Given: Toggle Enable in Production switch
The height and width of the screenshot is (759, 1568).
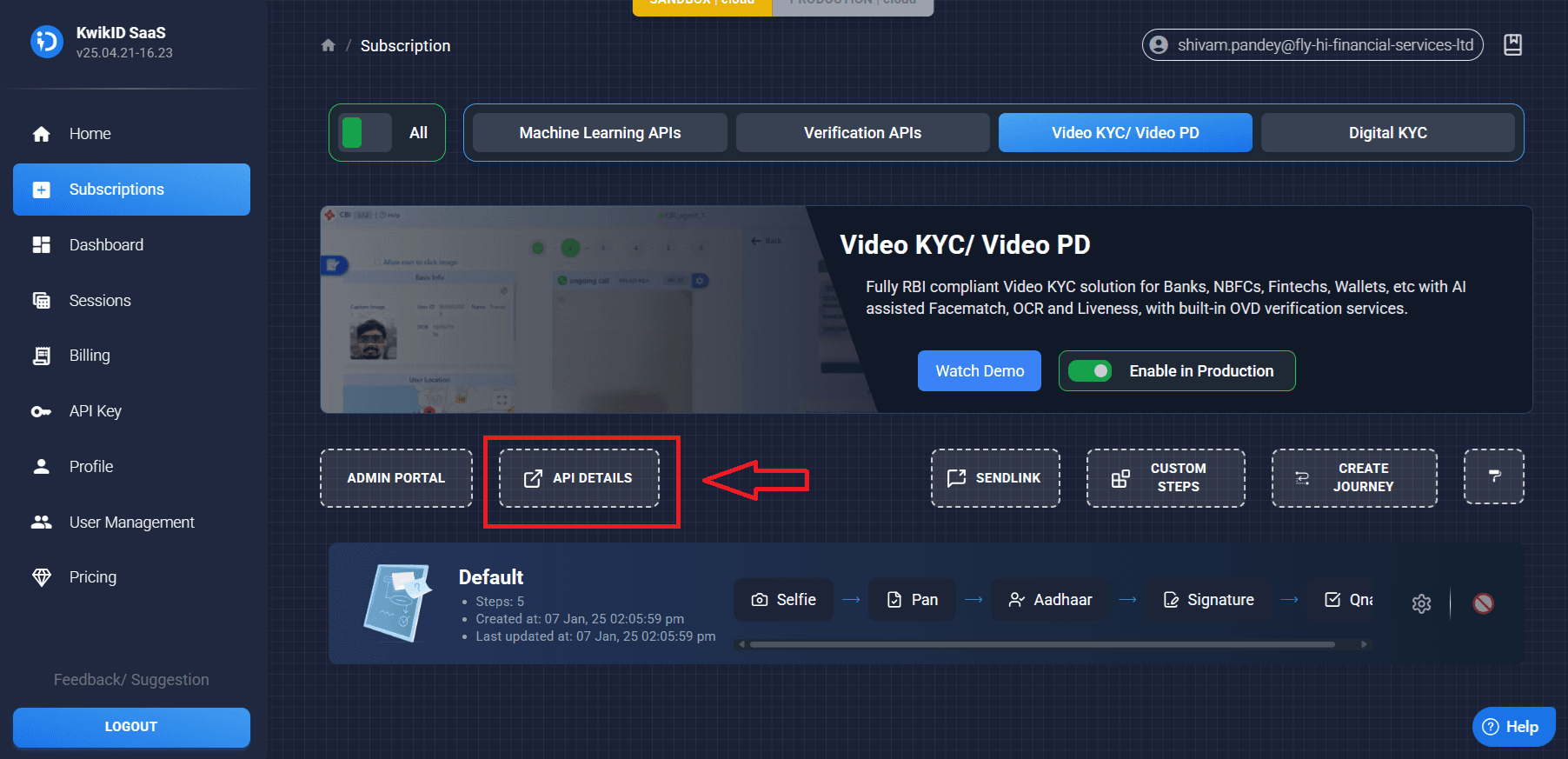Looking at the screenshot, I should tap(1090, 371).
